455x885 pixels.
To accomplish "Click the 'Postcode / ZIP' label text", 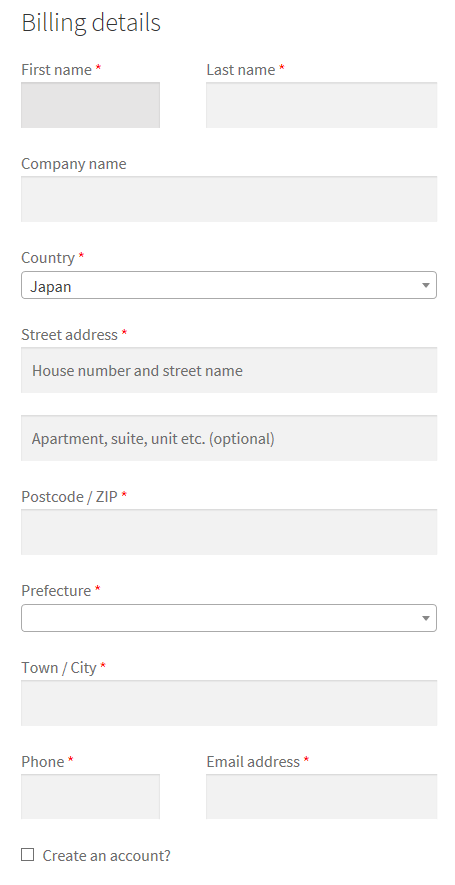I will (69, 497).
